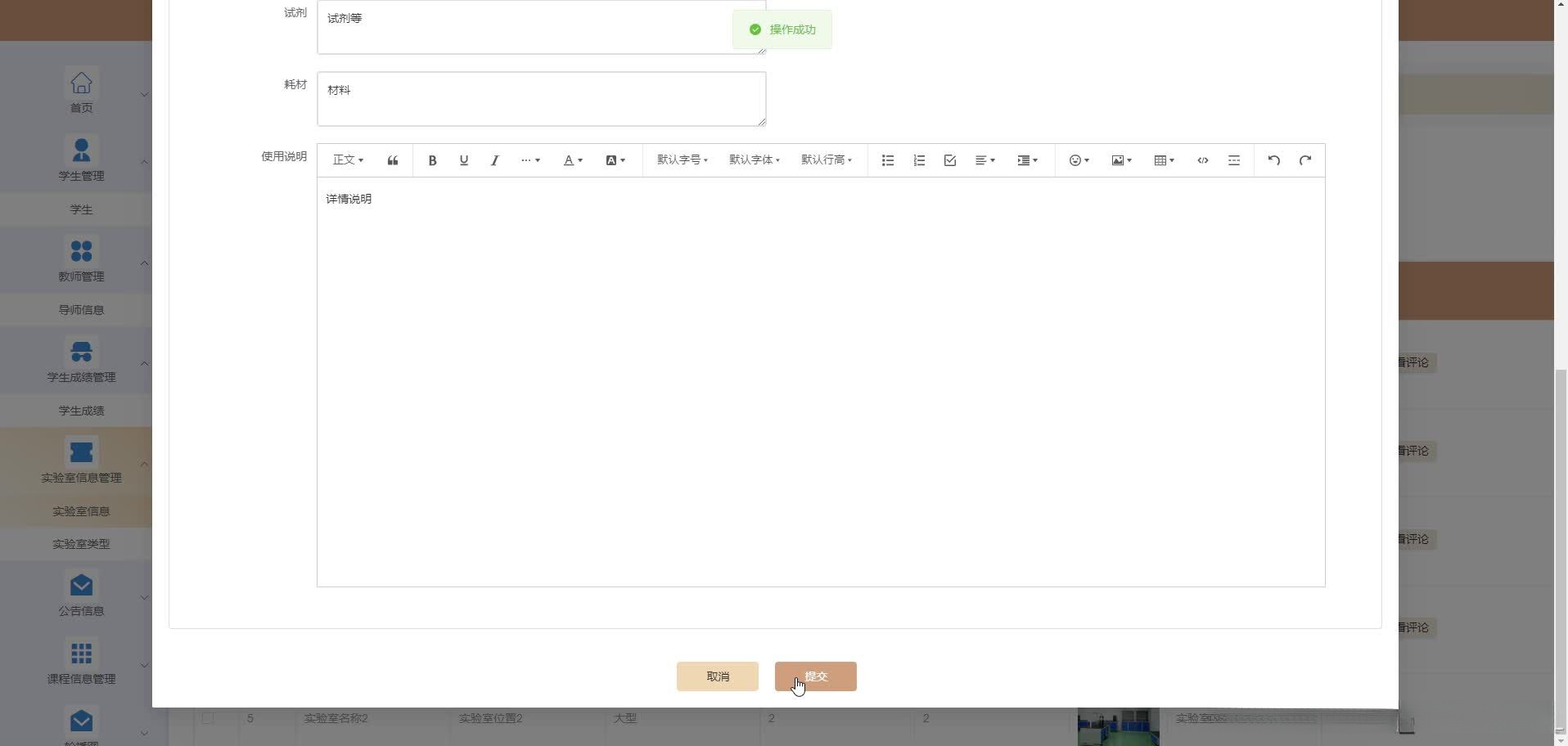Open the 正文 heading style dropdown
The width and height of the screenshot is (1568, 746).
pos(348,160)
